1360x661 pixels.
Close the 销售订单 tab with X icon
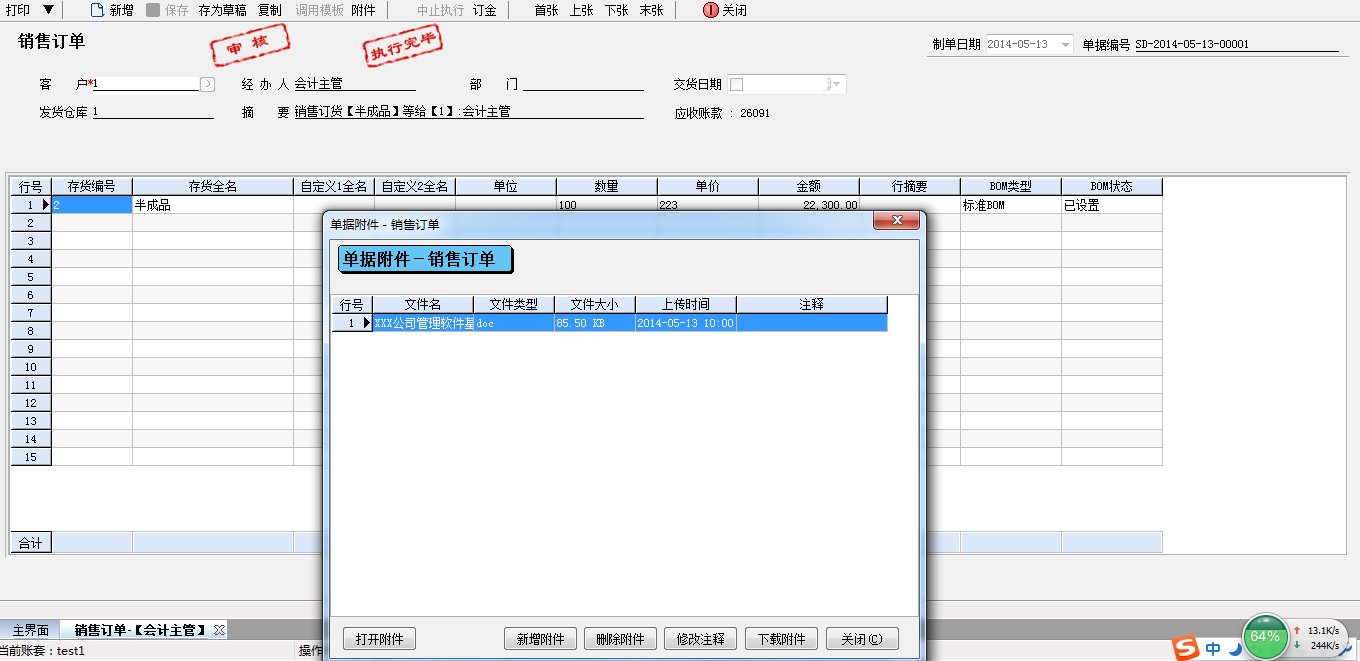click(219, 629)
